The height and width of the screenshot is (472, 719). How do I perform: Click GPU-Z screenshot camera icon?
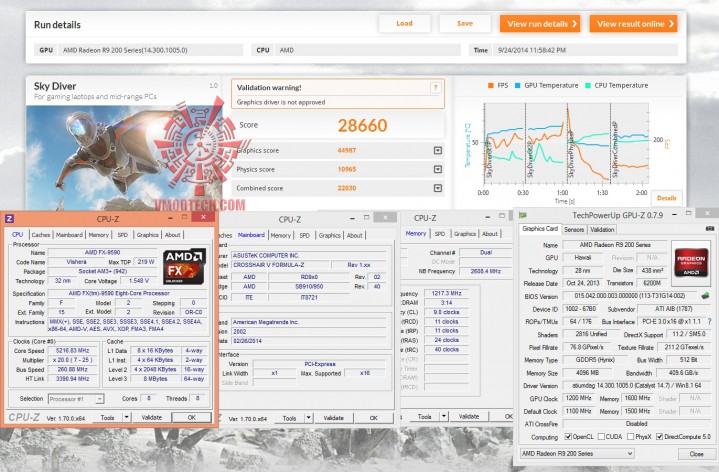[x=710, y=228]
